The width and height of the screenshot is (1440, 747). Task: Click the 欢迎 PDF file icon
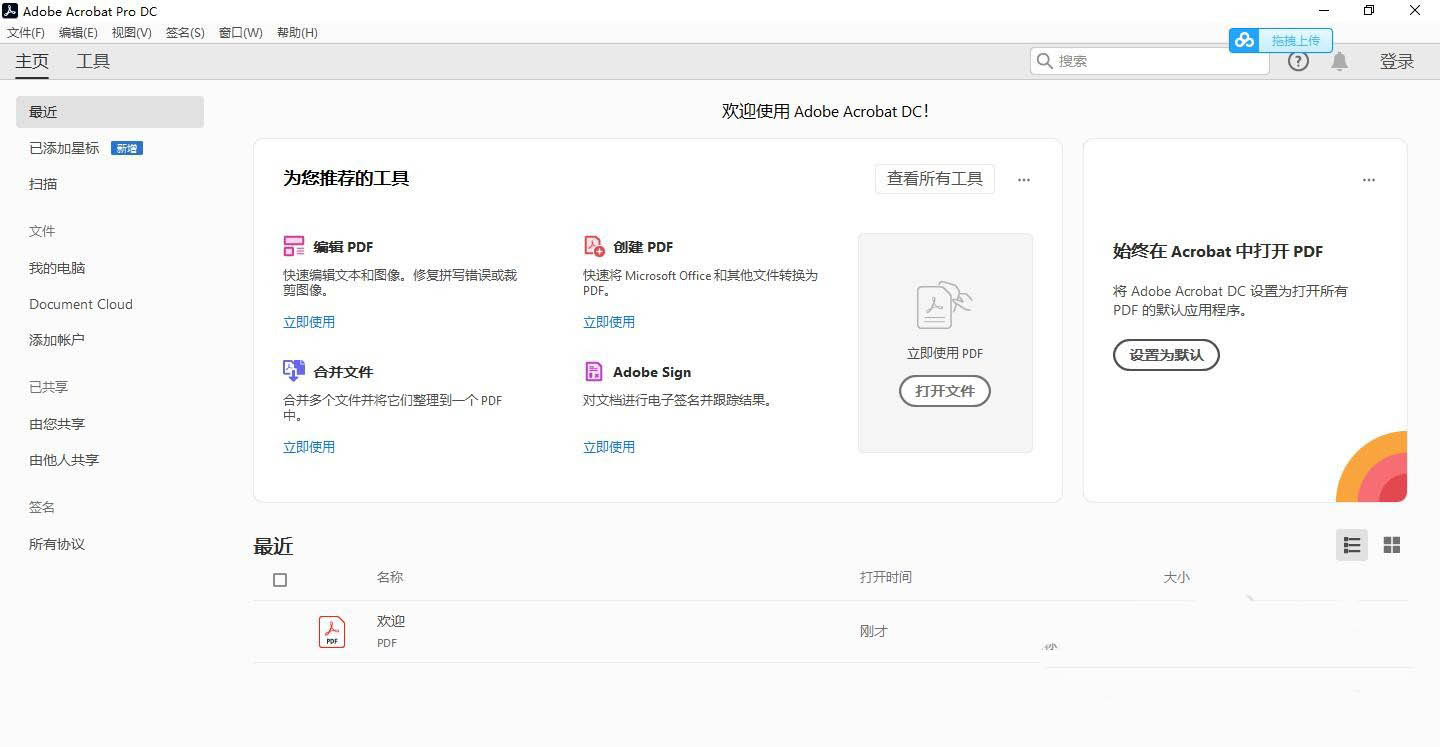point(332,631)
